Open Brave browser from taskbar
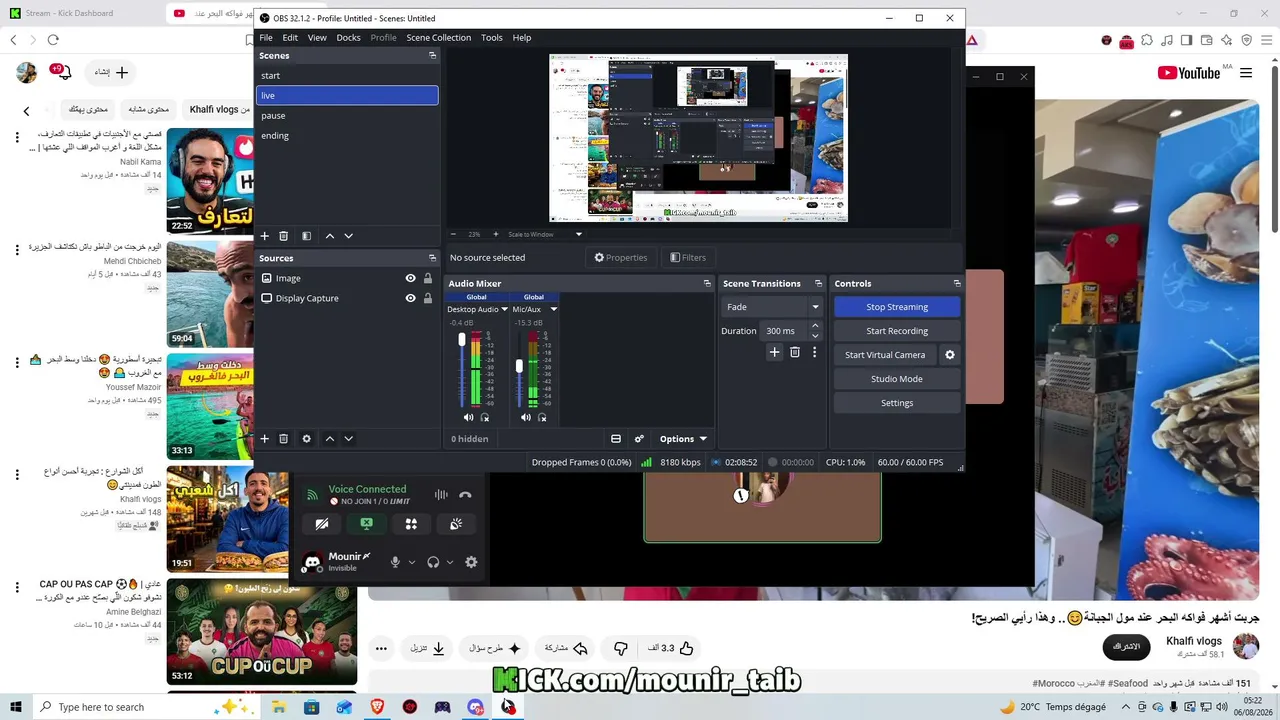The height and width of the screenshot is (720, 1280). click(x=377, y=707)
